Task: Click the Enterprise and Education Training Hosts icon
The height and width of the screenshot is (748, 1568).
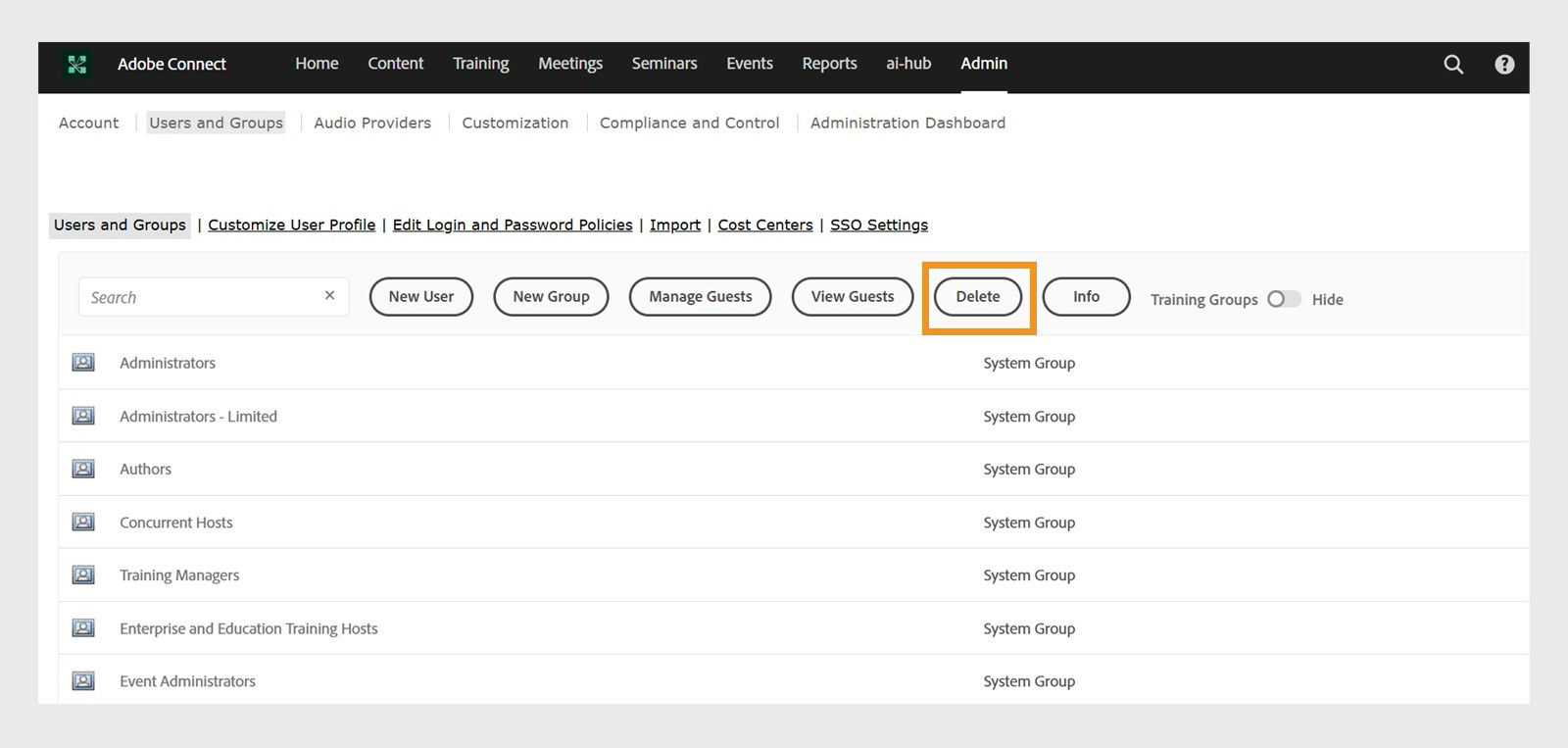Action: click(83, 627)
